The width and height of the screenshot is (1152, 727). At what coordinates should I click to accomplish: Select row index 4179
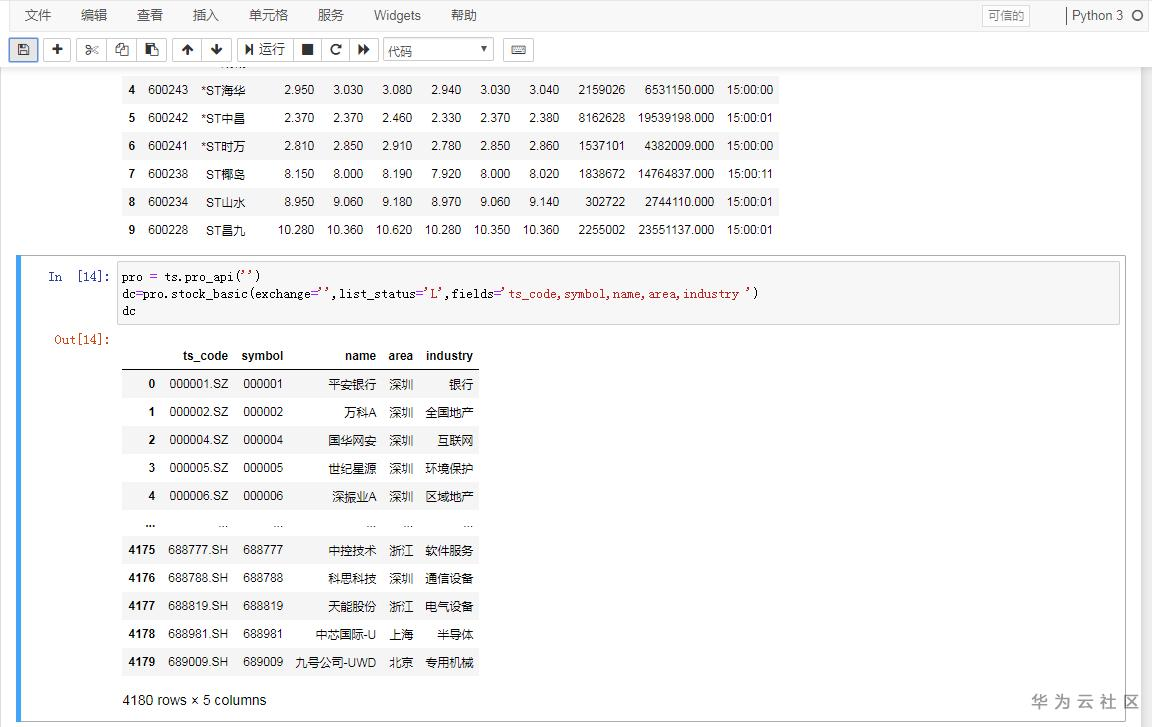(142, 662)
